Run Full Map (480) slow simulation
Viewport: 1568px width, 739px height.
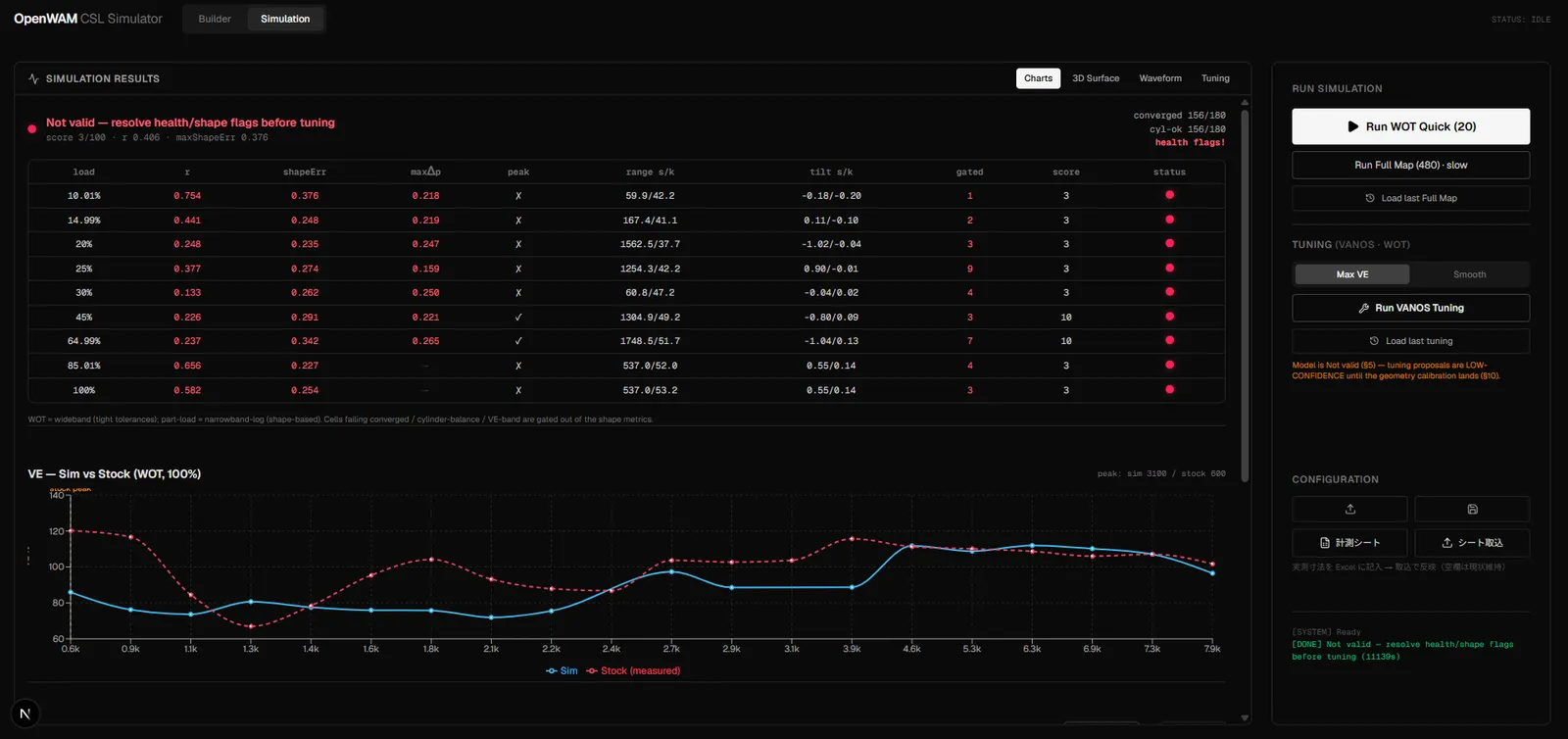1410,165
